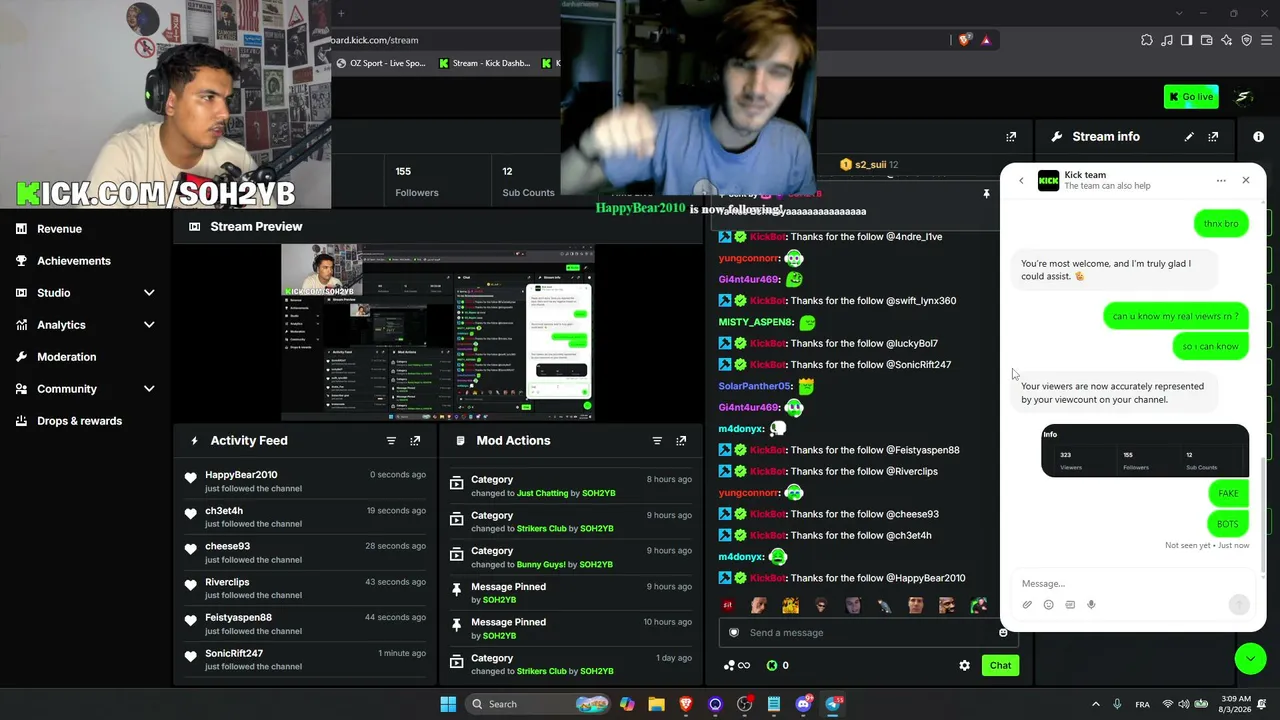The image size is (1280, 720).
Task: Open the profile avatar menu beside Go live
Action: pos(1244,97)
